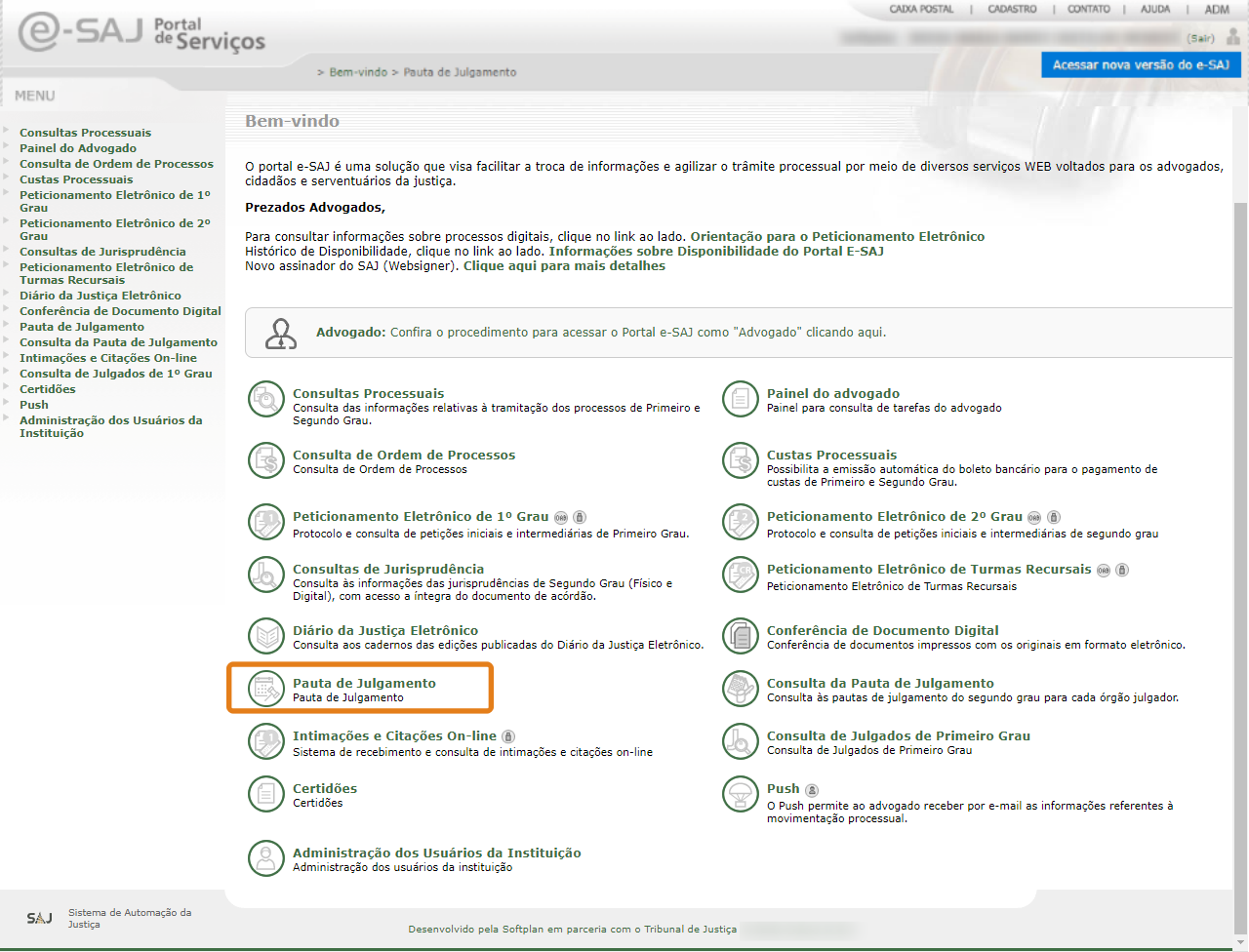
Task: Open Administração dos Usuários da Instituição title link
Action: [437, 853]
